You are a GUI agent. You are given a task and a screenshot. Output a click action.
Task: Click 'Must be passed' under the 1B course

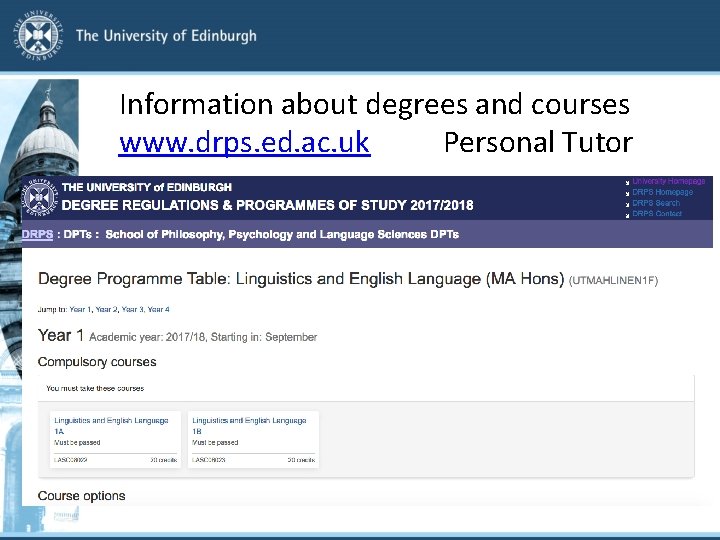point(215,443)
